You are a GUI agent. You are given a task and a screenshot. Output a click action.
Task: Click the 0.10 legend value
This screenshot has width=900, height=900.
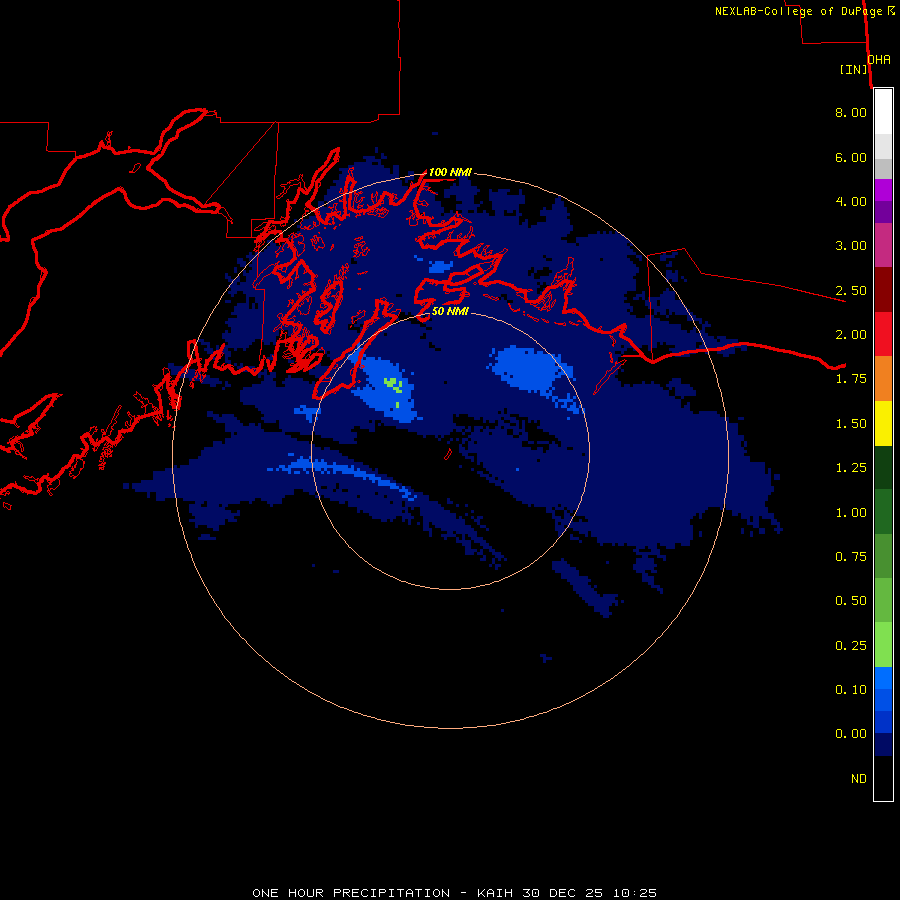(x=851, y=690)
